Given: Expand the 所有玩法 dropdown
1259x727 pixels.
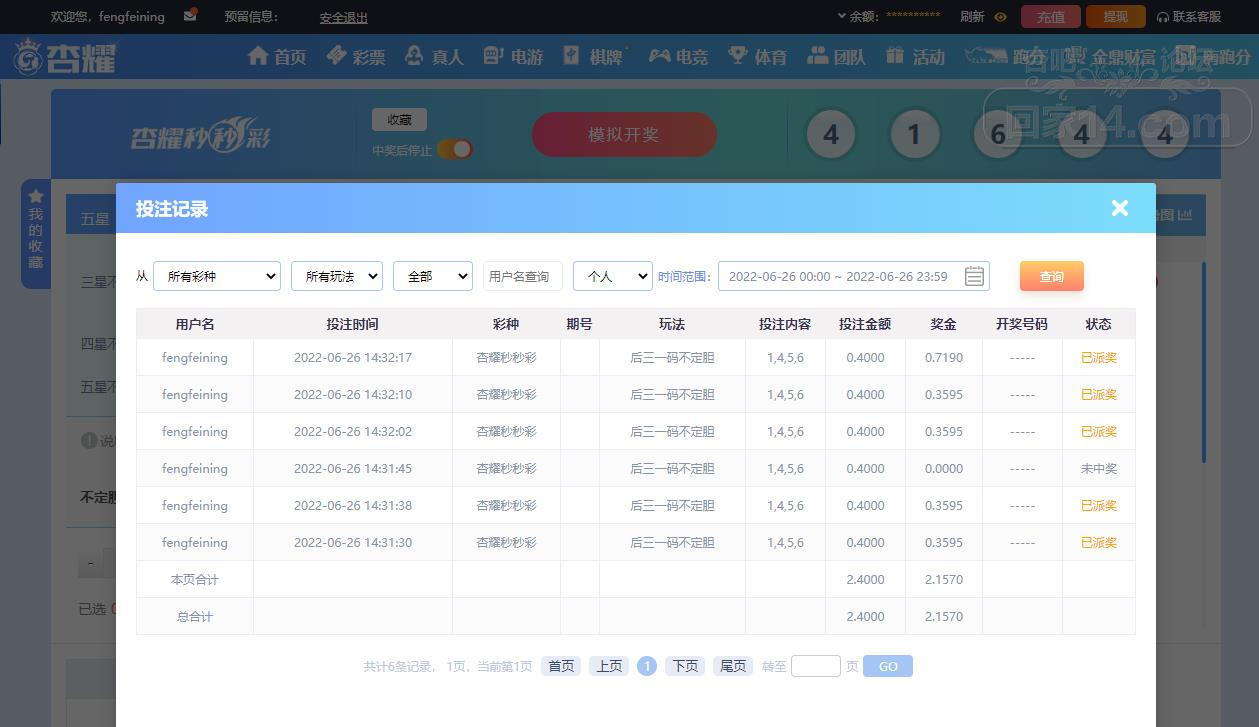Looking at the screenshot, I should [336, 276].
